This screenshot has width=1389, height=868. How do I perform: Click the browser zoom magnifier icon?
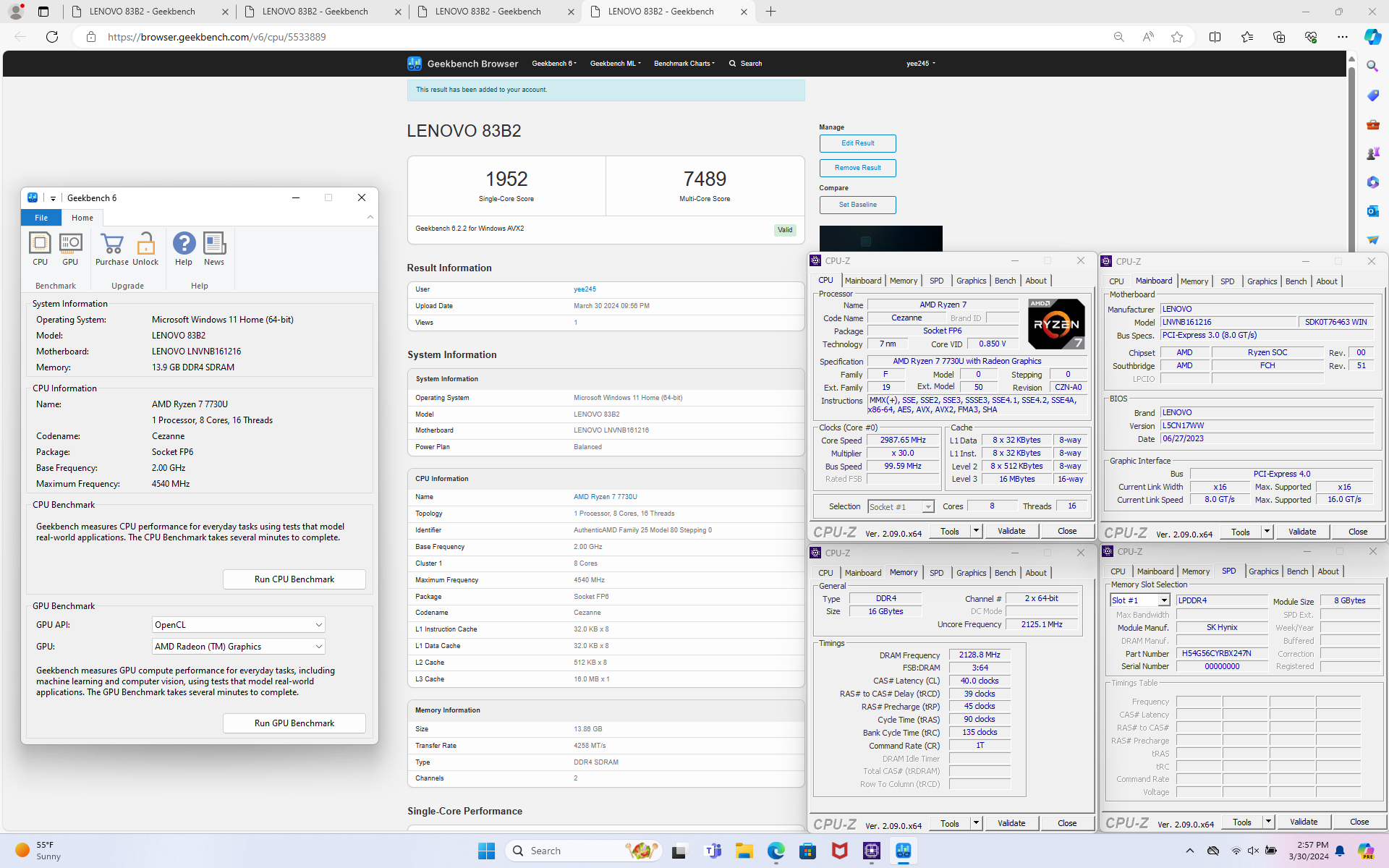[1118, 37]
